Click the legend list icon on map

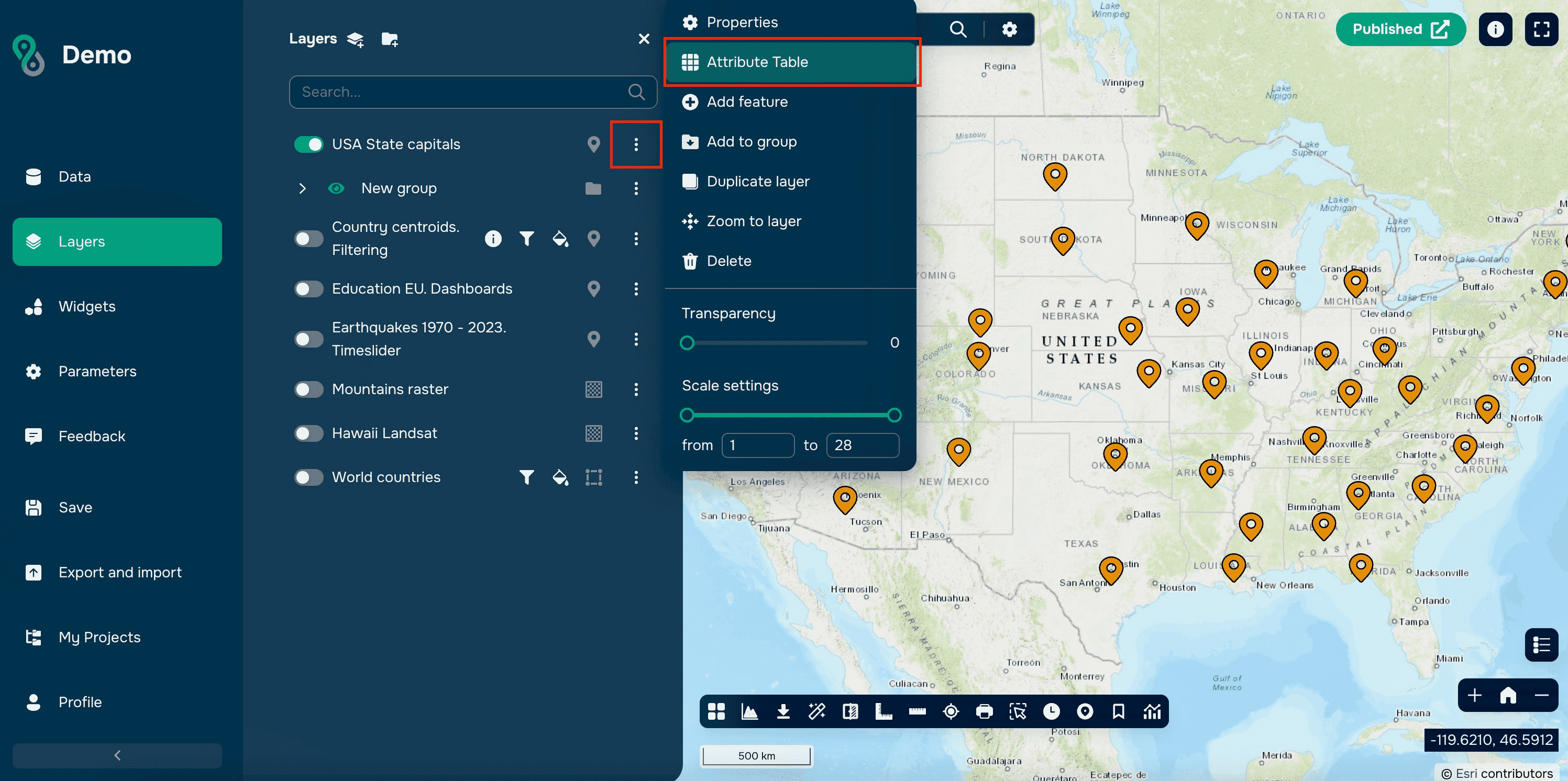1541,644
